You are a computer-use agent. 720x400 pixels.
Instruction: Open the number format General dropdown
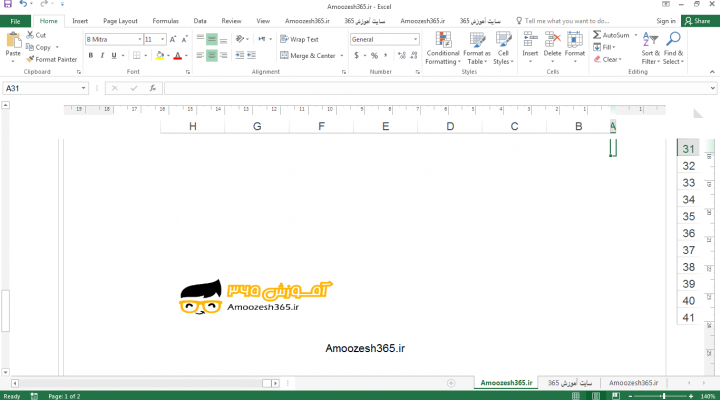pos(415,39)
